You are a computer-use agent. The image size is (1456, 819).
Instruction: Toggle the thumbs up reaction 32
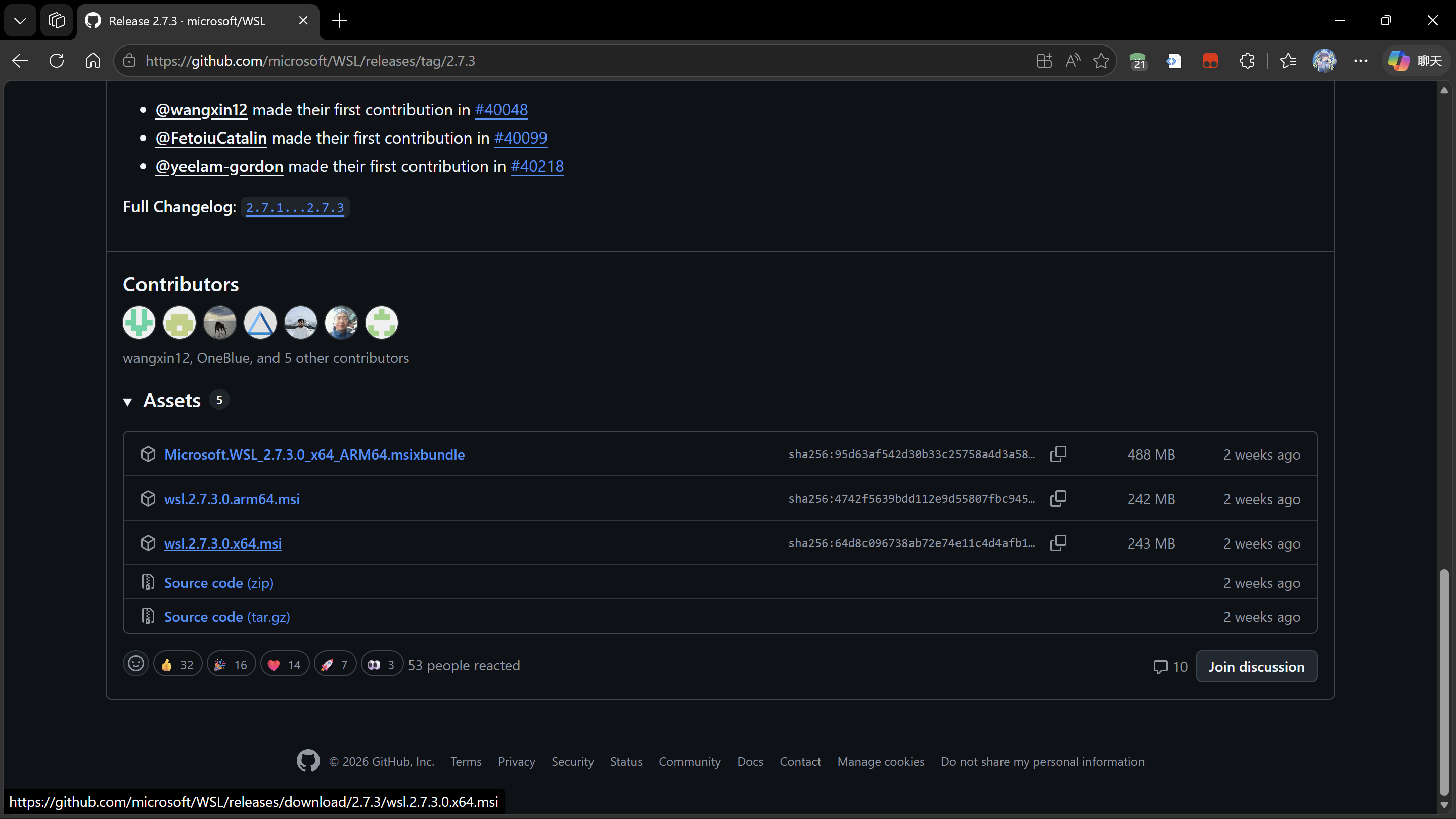[177, 665]
